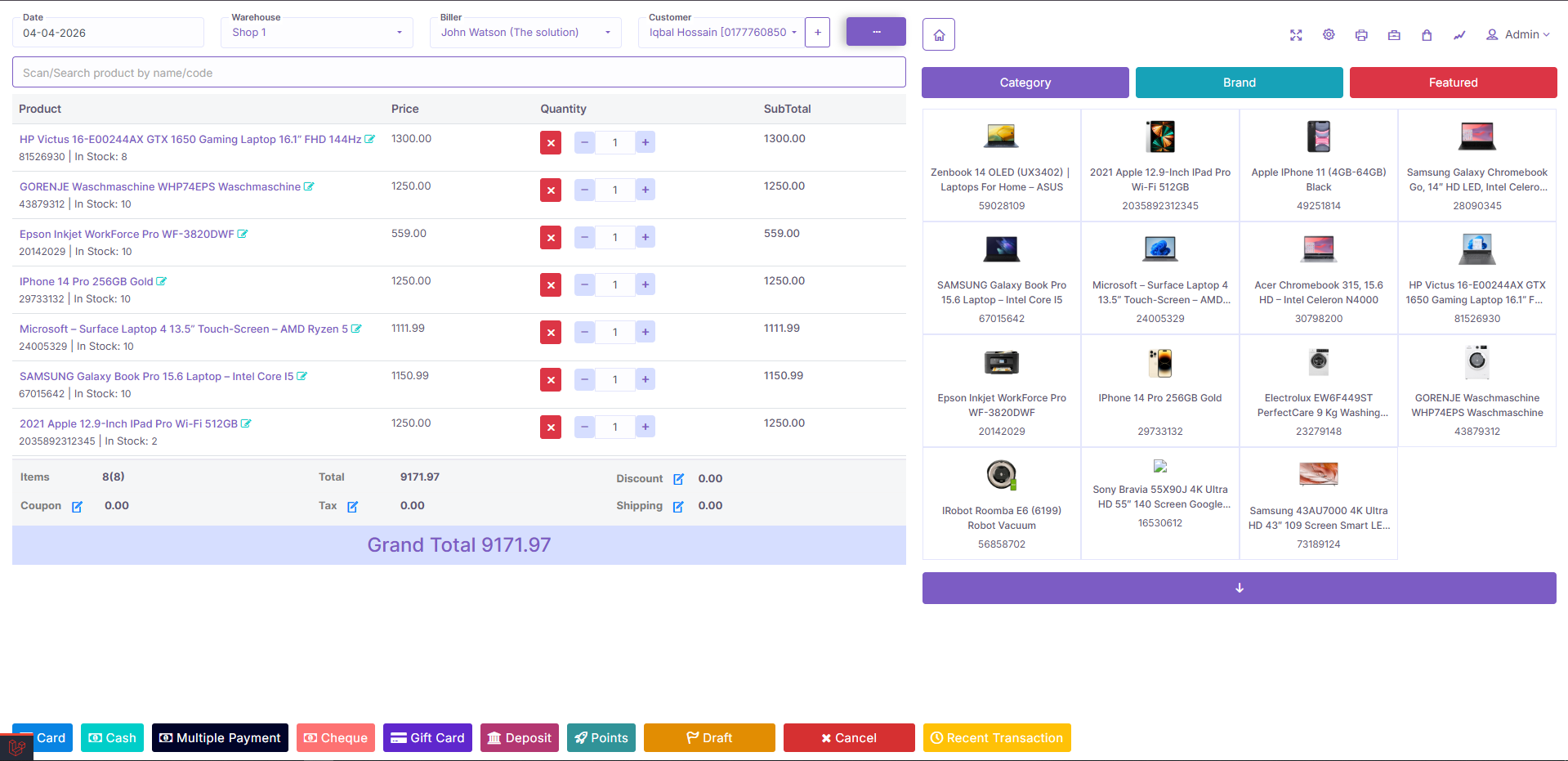The image size is (1568, 761).
Task: Click the home icon below the toolbar
Action: [x=938, y=35]
